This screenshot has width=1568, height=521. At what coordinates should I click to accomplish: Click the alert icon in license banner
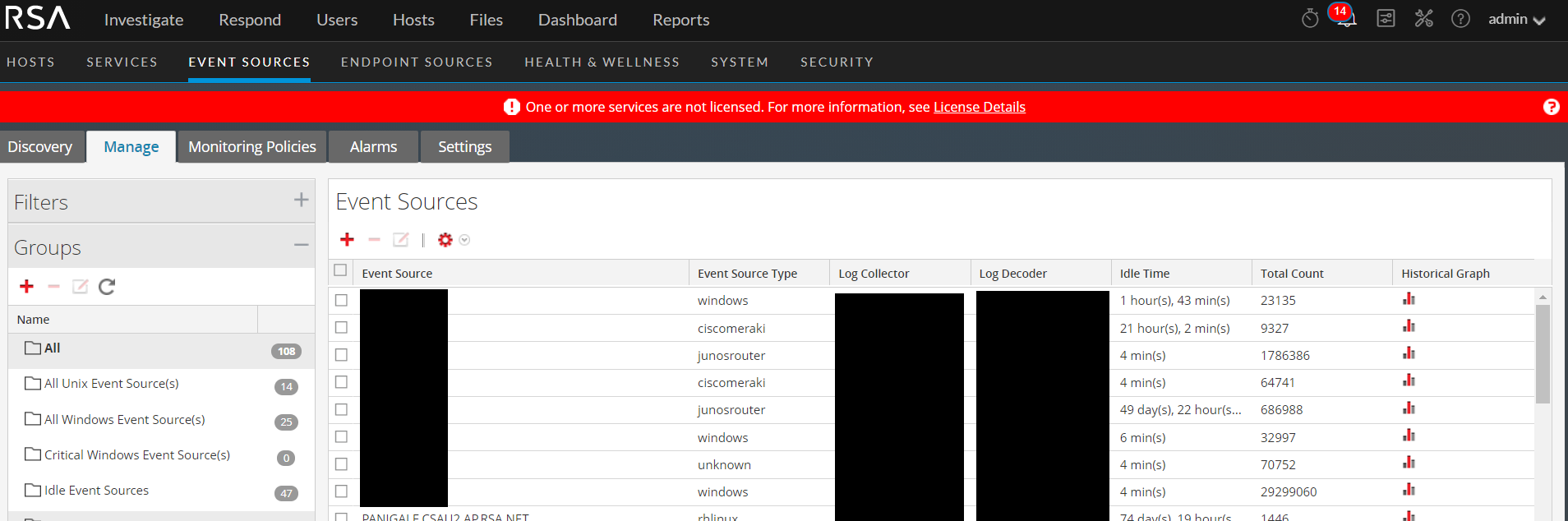click(511, 107)
